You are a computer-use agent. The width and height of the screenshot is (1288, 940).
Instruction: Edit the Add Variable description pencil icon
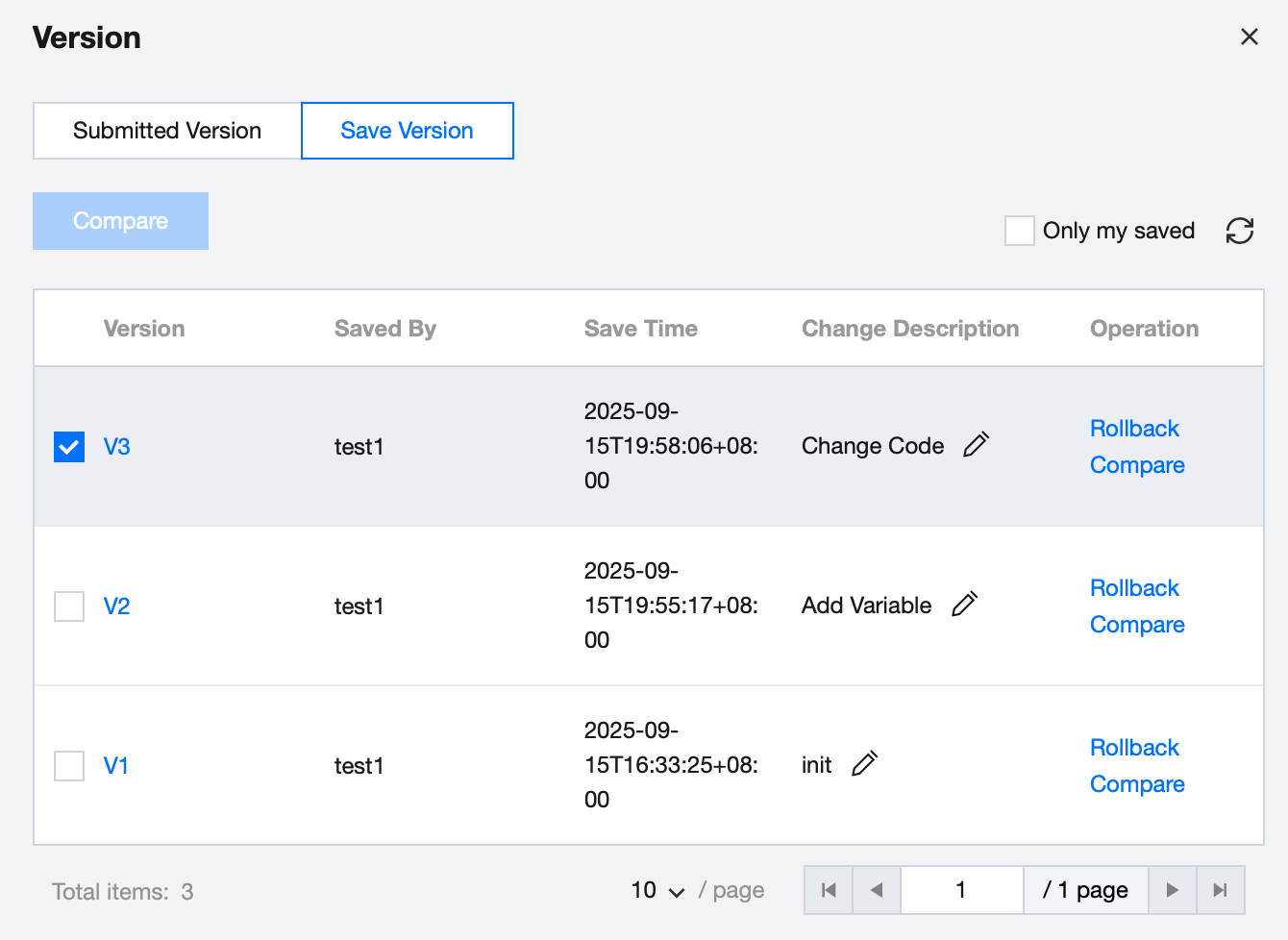click(964, 605)
